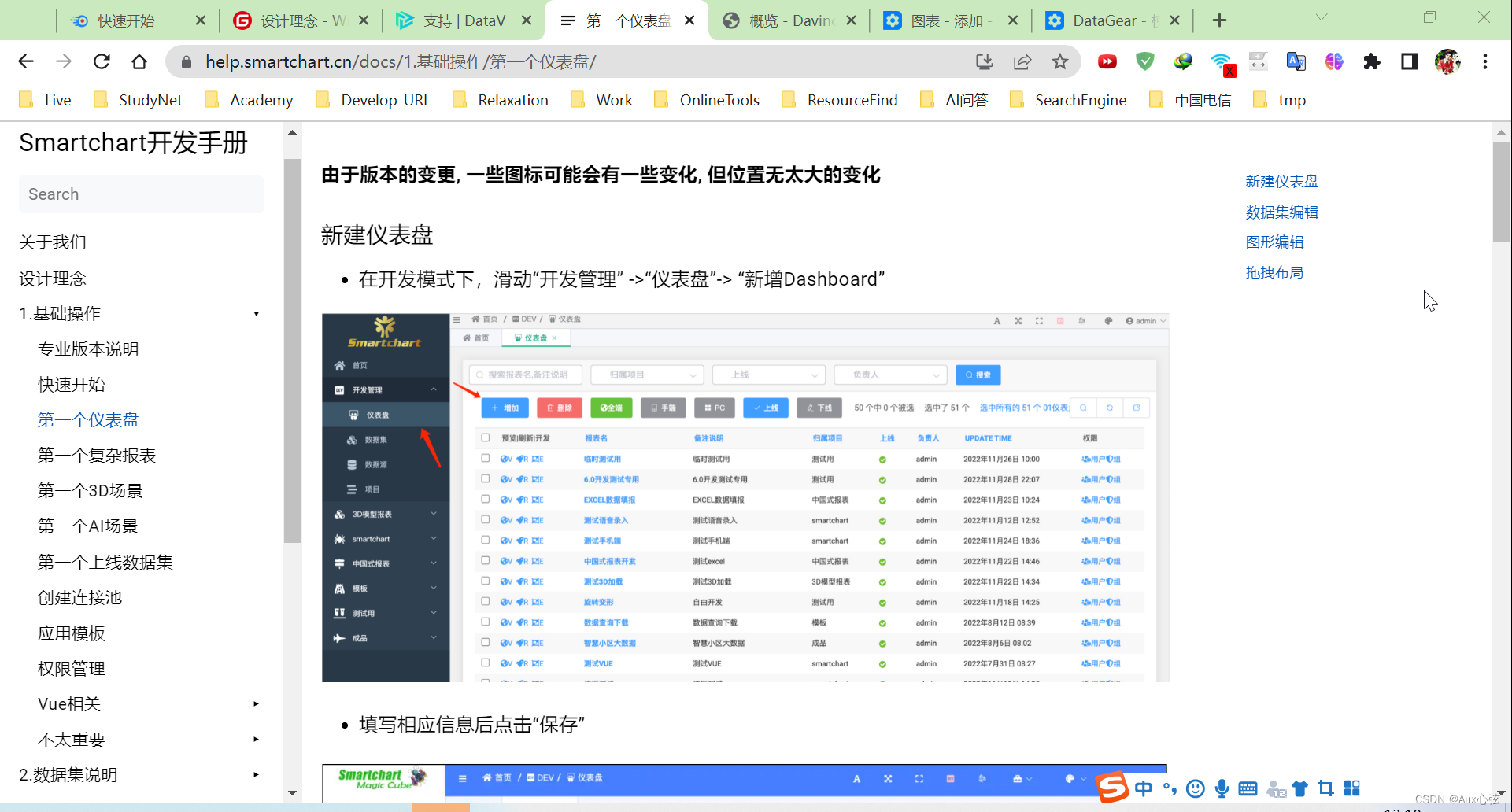1512x812 pixels.
Task: Open the YouTube downloader extension
Action: [x=1107, y=61]
